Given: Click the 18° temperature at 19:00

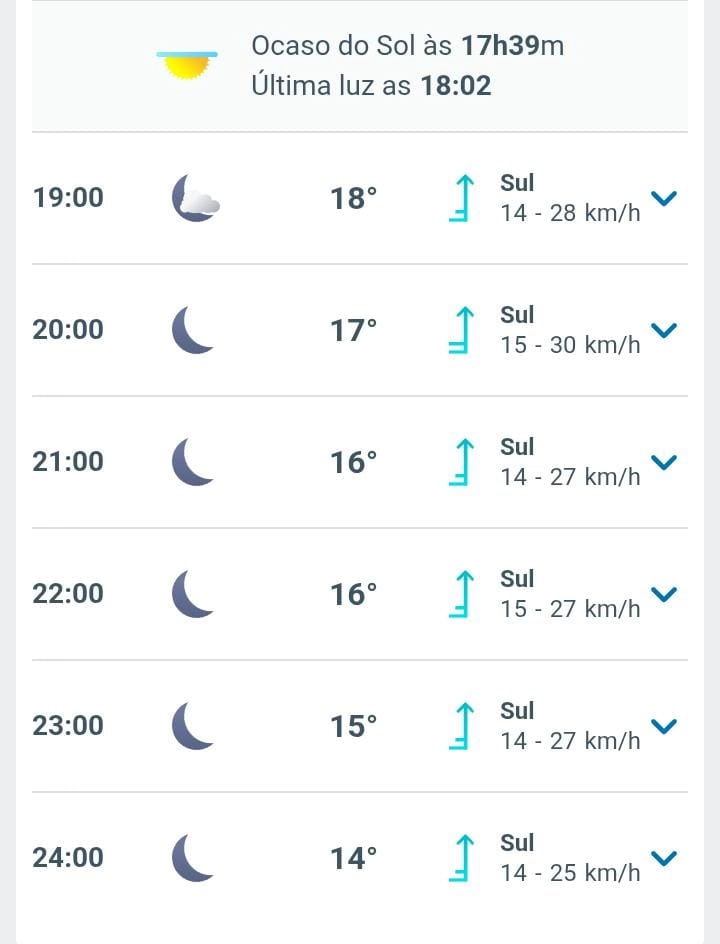Looking at the screenshot, I should tap(354, 198).
